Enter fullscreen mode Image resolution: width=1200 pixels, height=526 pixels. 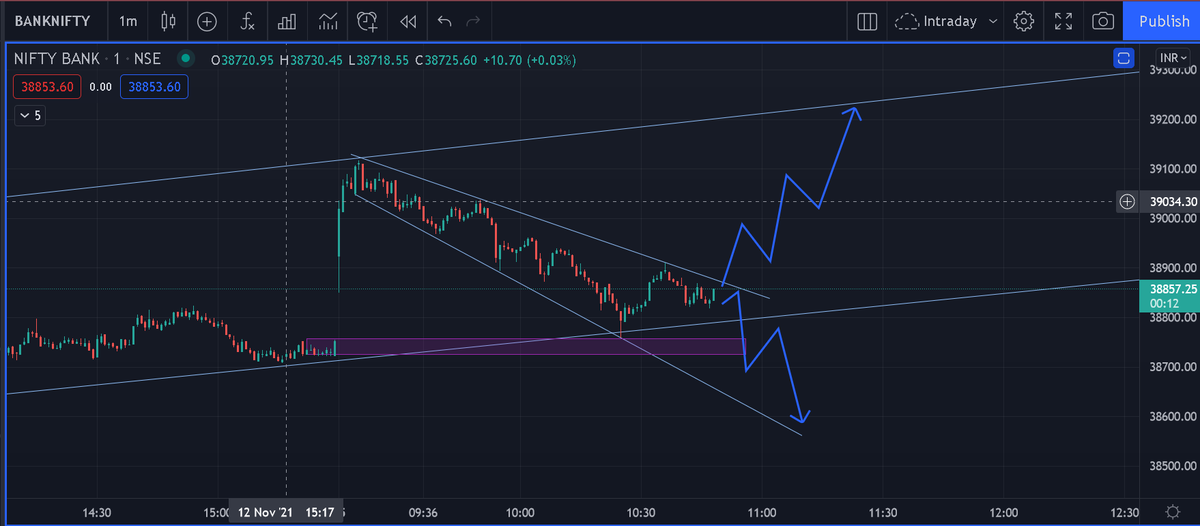click(x=1064, y=20)
